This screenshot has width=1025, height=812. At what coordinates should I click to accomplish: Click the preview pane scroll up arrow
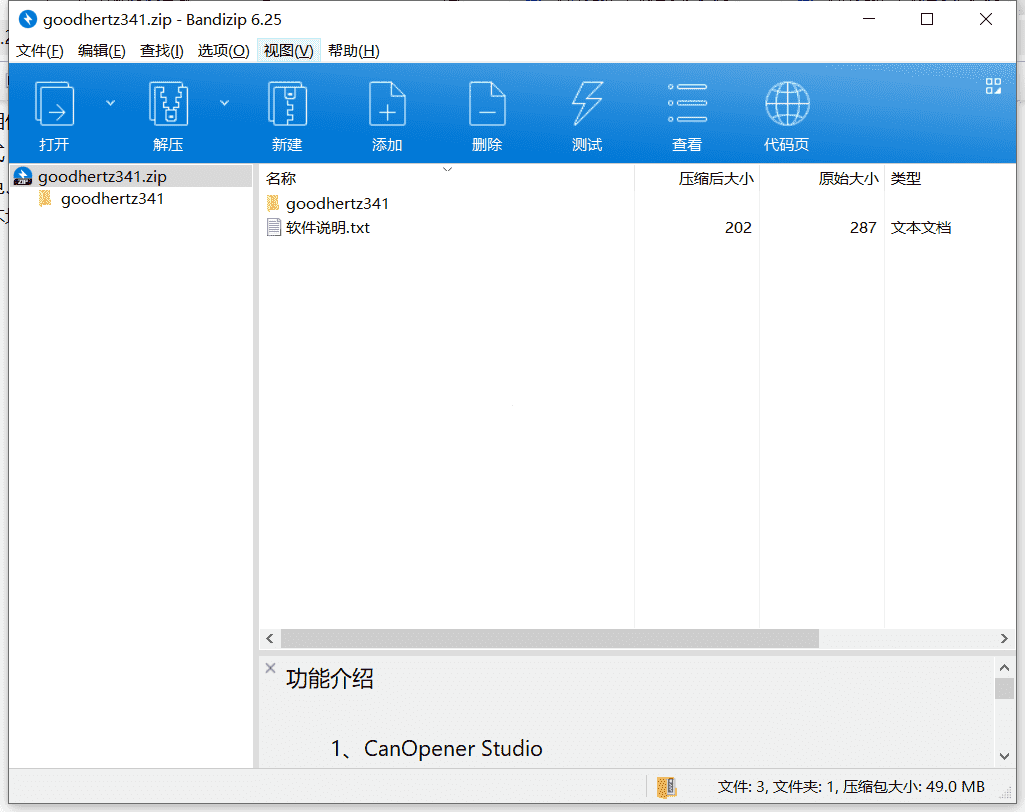point(1004,668)
